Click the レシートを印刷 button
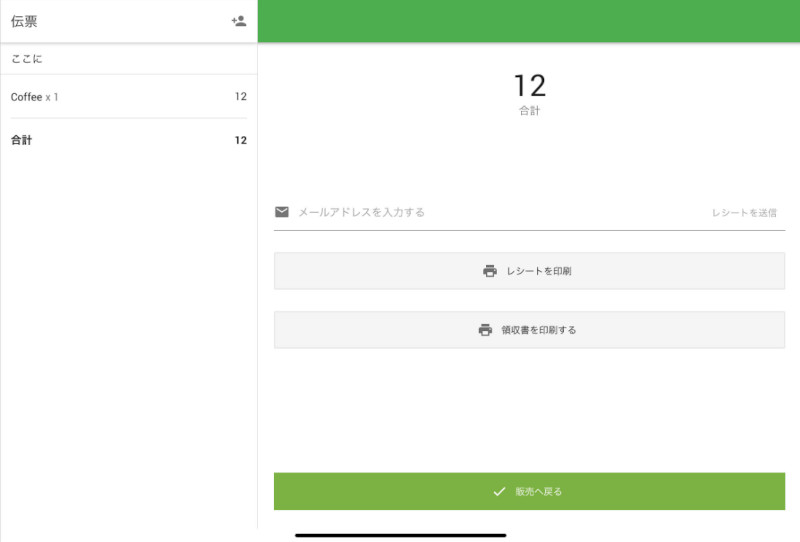Image resolution: width=800 pixels, height=542 pixels. point(529,271)
